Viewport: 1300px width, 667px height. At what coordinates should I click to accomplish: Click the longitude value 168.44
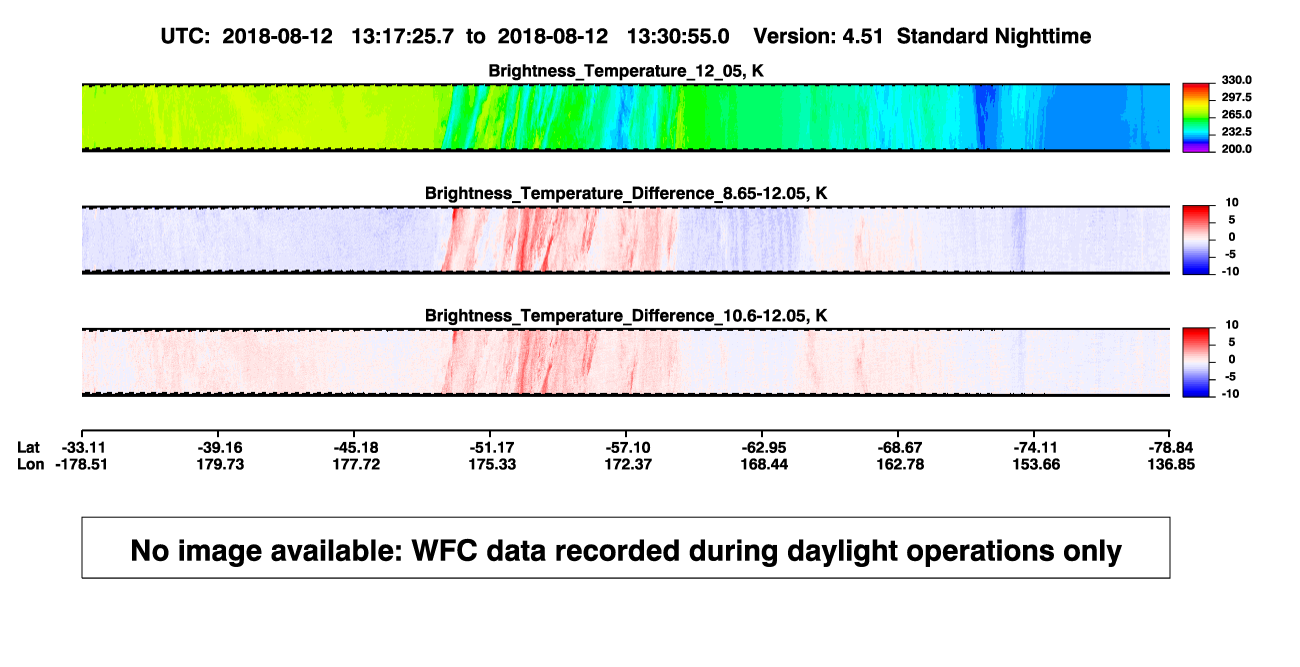click(x=763, y=465)
